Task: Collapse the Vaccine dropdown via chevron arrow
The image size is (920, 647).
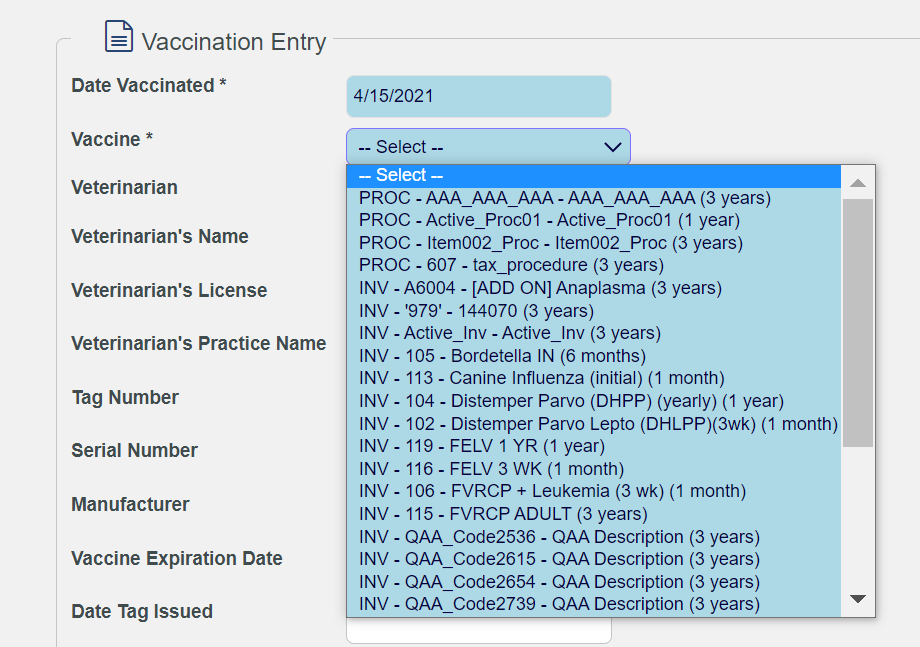Action: click(613, 147)
